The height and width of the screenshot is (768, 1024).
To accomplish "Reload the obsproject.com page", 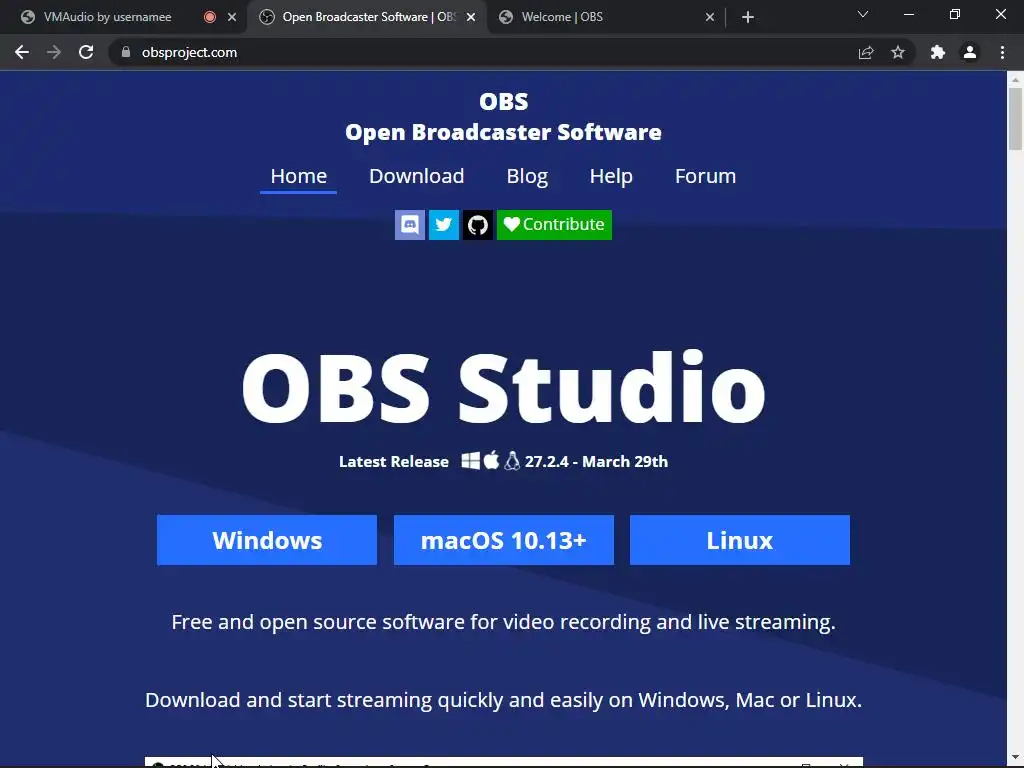I will [86, 52].
